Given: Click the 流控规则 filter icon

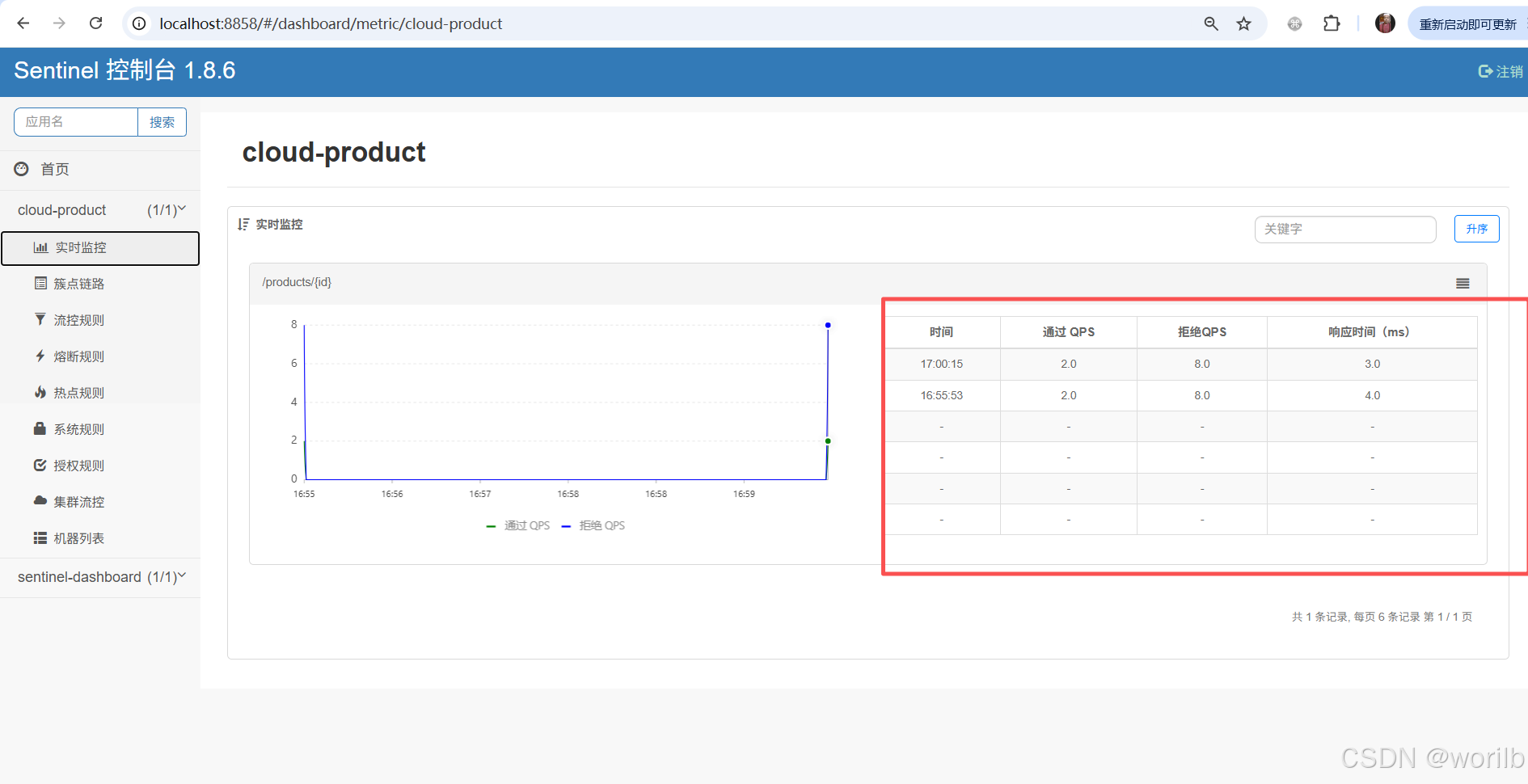Looking at the screenshot, I should pos(40,319).
